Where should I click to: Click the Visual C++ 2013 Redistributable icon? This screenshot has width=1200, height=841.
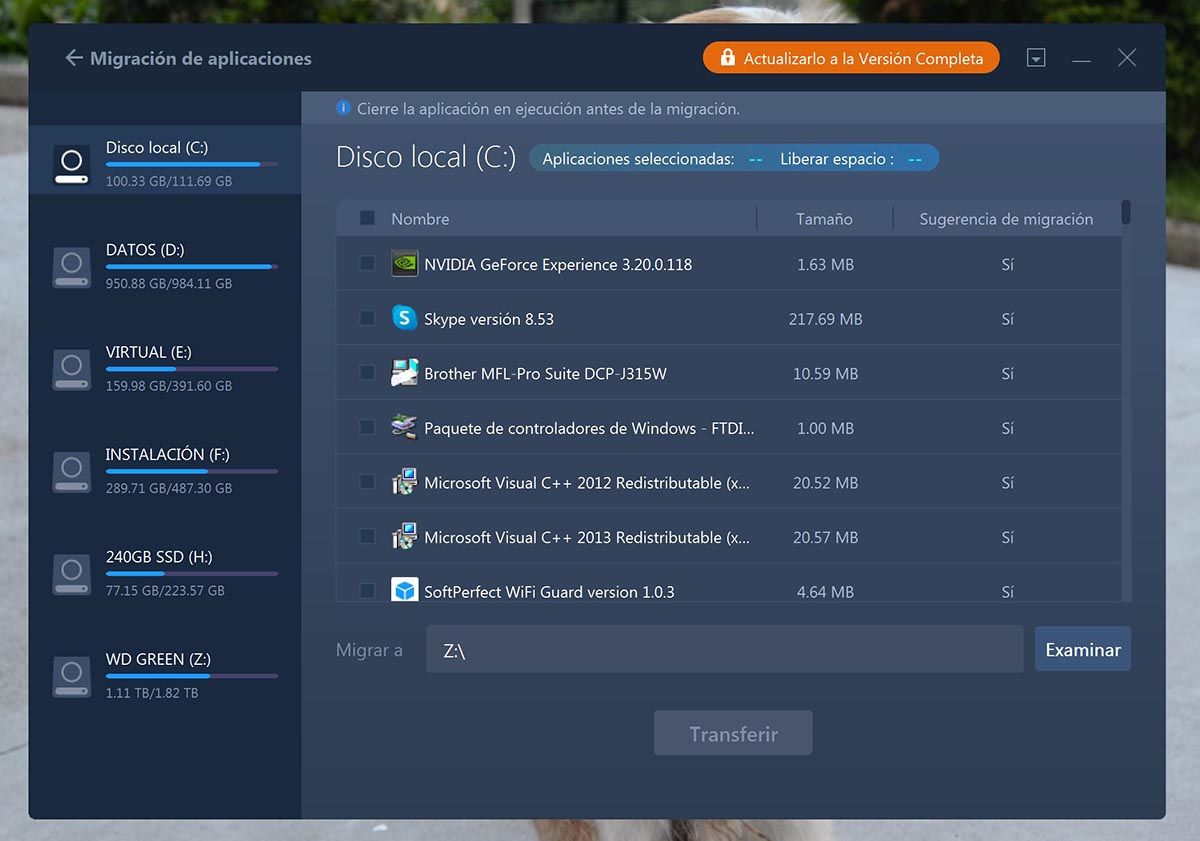404,536
